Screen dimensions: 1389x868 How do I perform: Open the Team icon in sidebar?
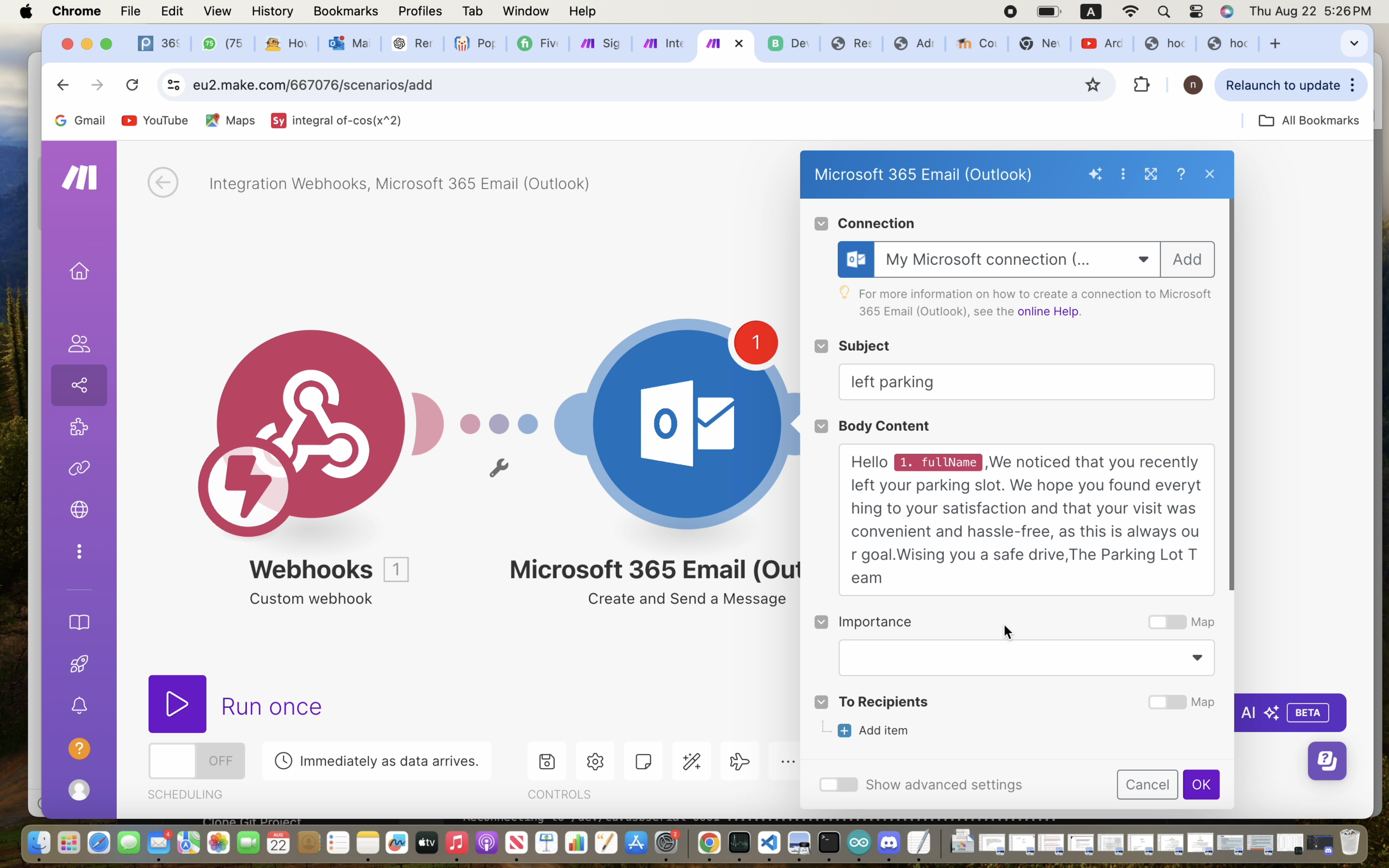click(x=79, y=344)
